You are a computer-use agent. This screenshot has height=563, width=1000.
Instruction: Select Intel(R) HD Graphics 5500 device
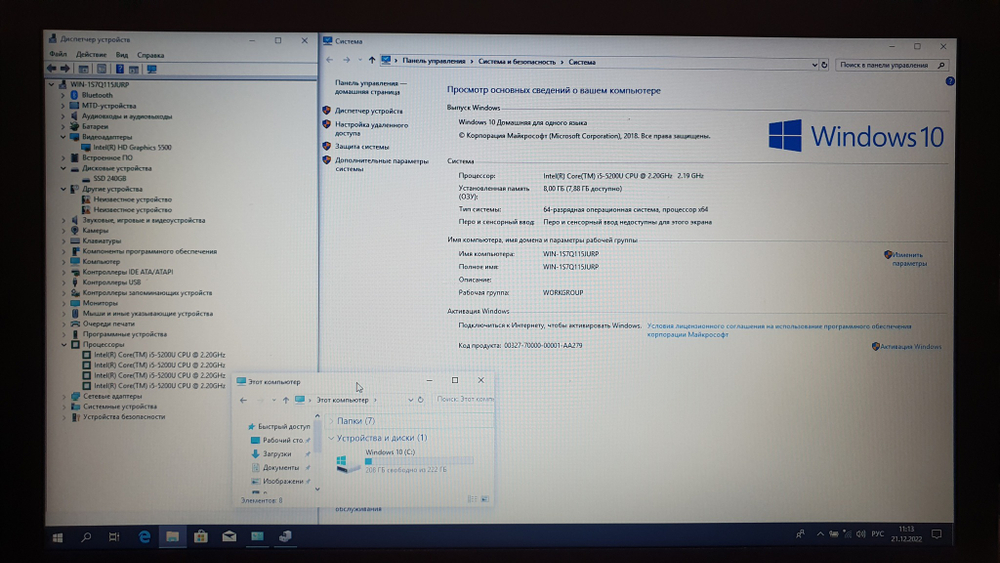(132, 147)
